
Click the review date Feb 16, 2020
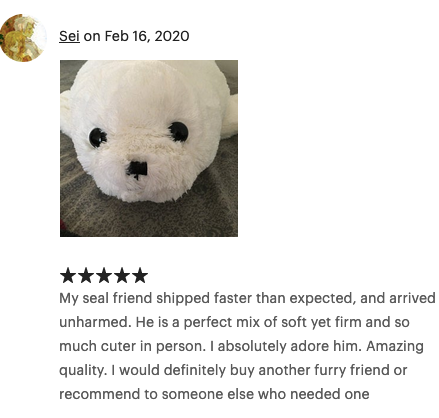[x=147, y=36]
